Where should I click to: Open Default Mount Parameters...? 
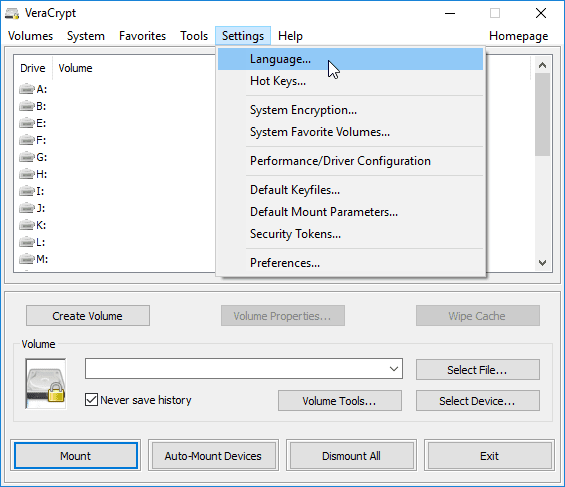click(x=350, y=212)
